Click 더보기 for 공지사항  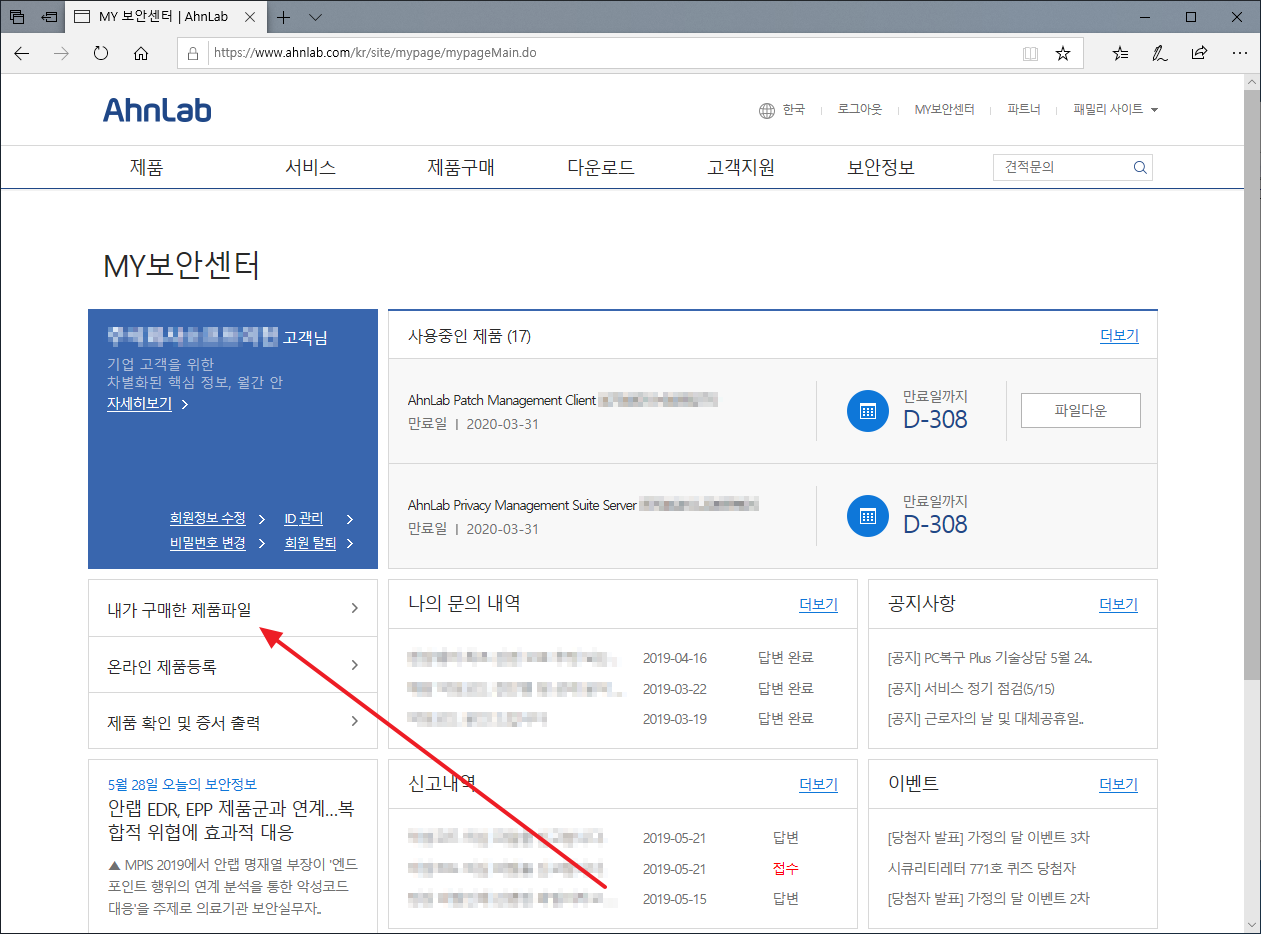tap(1119, 605)
